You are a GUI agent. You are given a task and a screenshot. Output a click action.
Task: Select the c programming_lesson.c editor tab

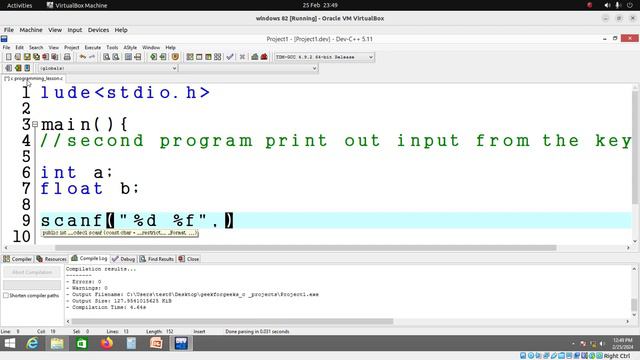click(x=33, y=78)
